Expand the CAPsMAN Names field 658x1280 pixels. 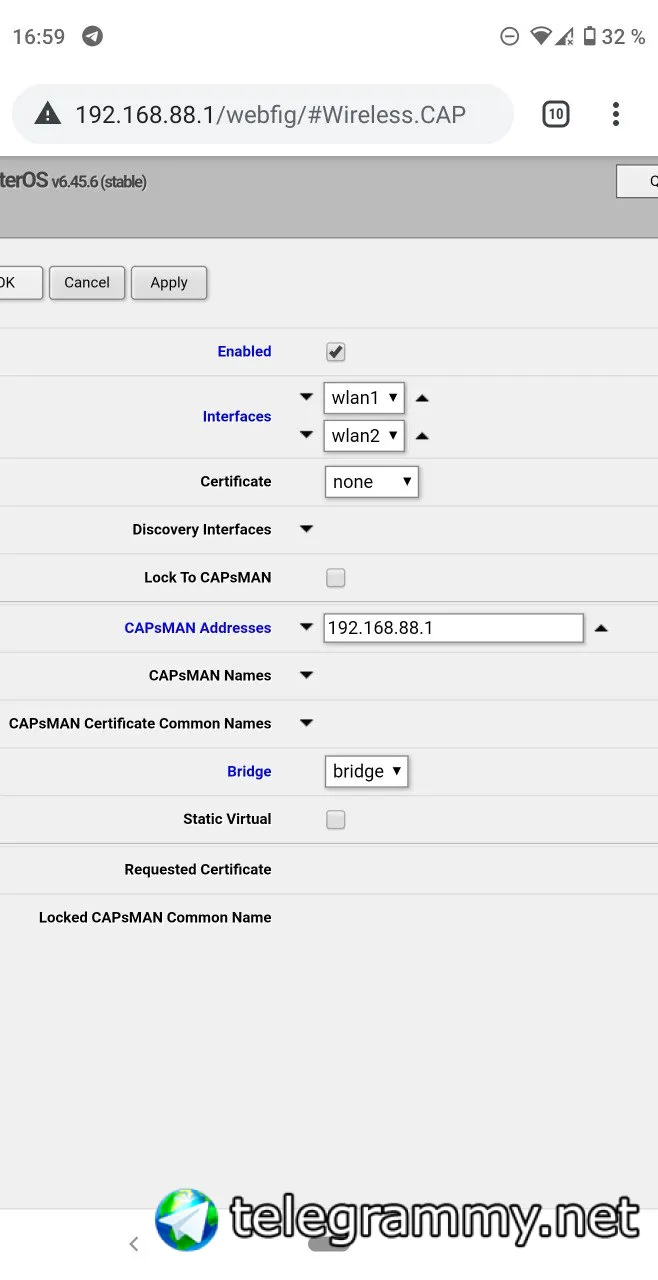[307, 675]
